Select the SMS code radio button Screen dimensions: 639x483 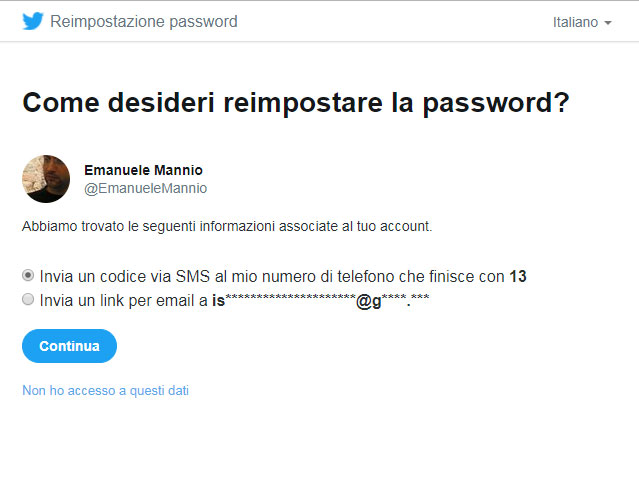[28, 276]
